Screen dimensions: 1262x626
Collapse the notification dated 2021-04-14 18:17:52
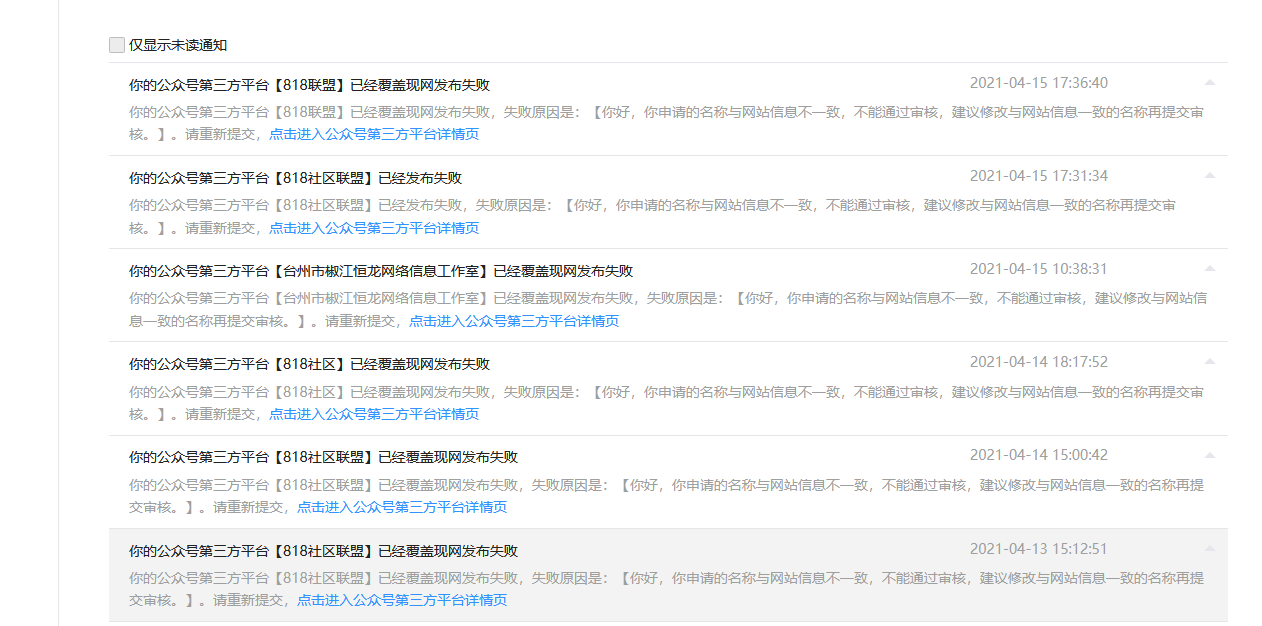[x=1209, y=362]
